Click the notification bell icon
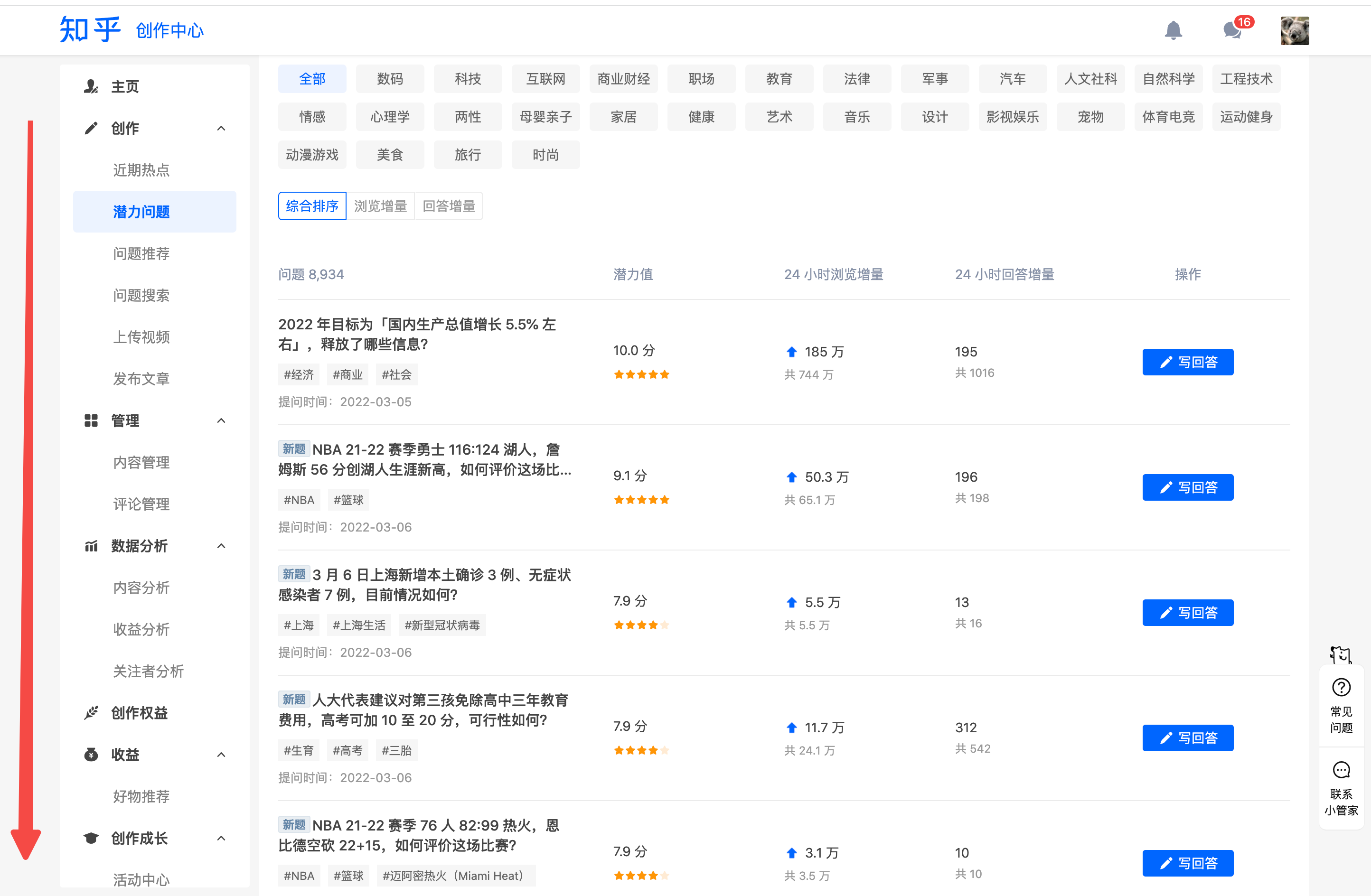Screen dimensions: 1371x896 coord(1173,30)
